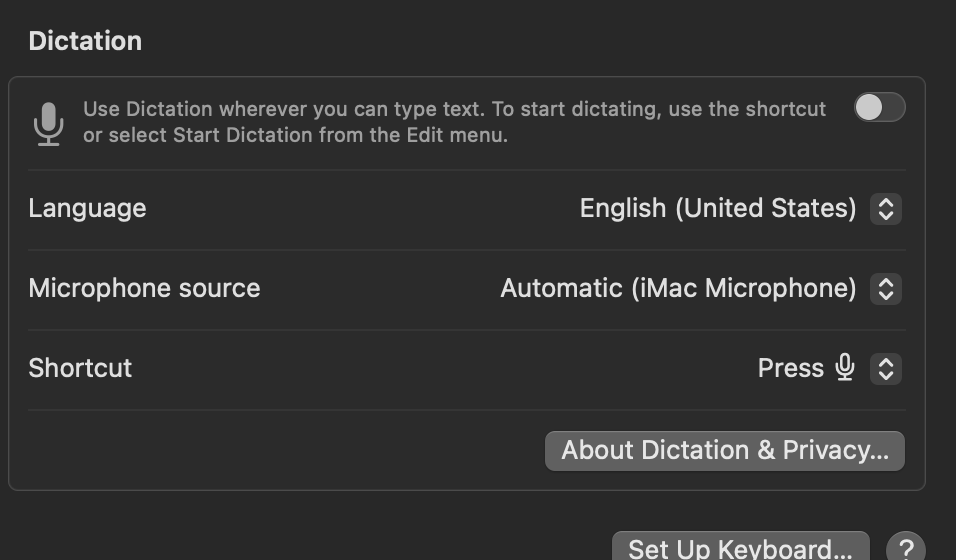The height and width of the screenshot is (560, 956).
Task: Click the Dictation microphone icon beside the description
Action: (48, 123)
